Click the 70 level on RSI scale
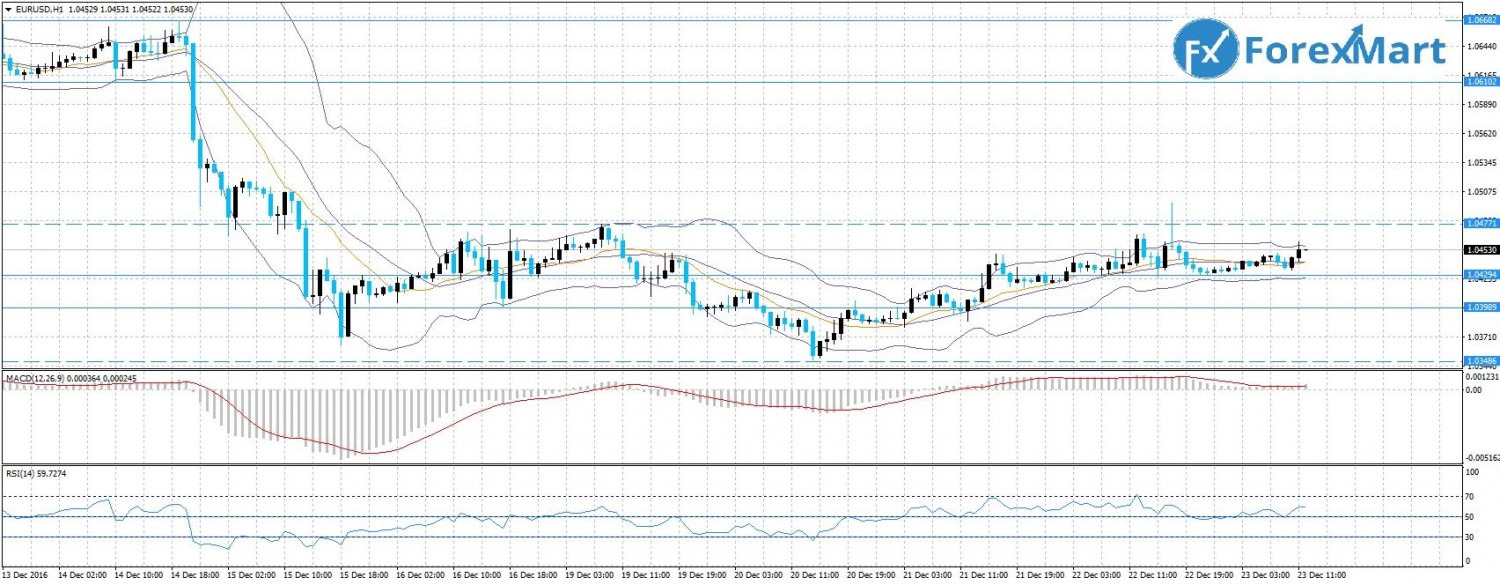Image resolution: width=1500 pixels, height=585 pixels. [1471, 496]
